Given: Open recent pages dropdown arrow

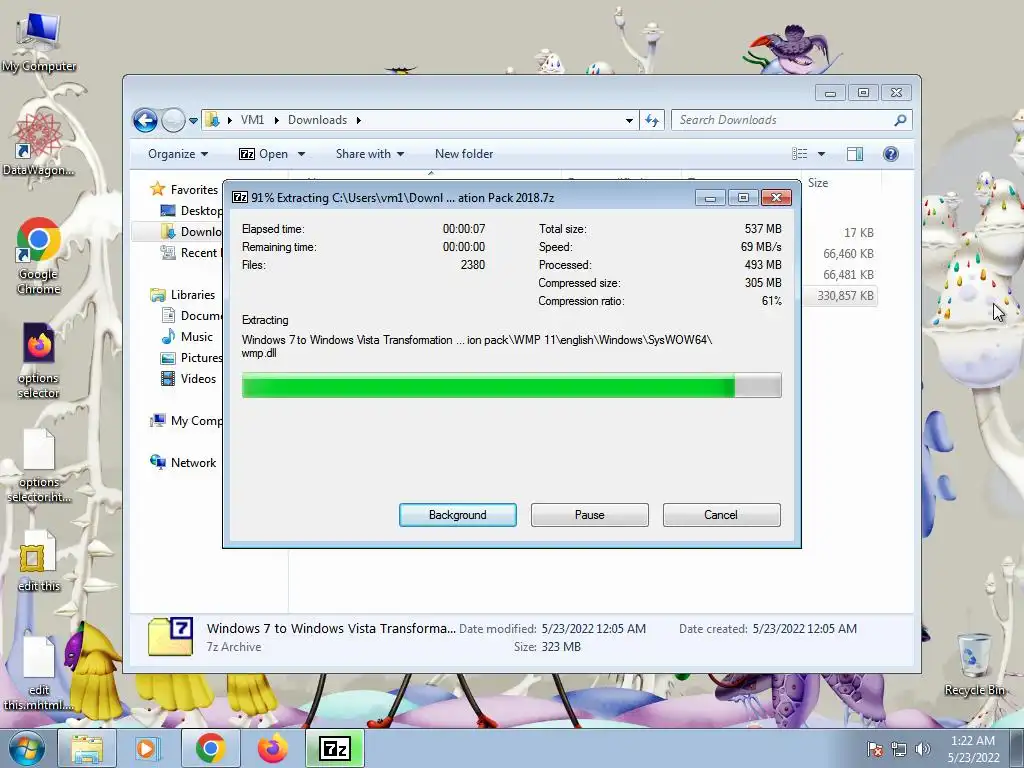Looking at the screenshot, I should pos(193,121).
